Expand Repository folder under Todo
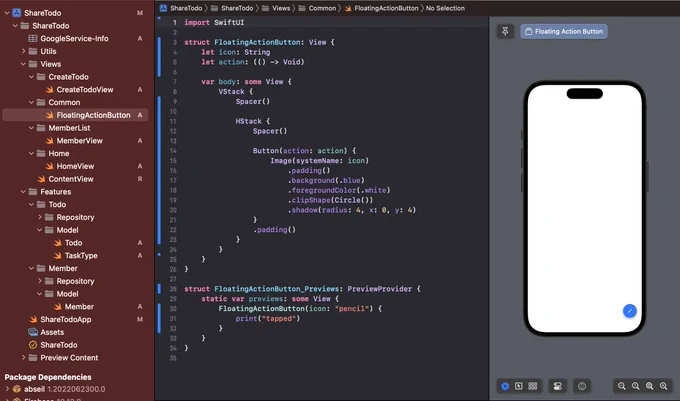The image size is (680, 401). pos(39,217)
